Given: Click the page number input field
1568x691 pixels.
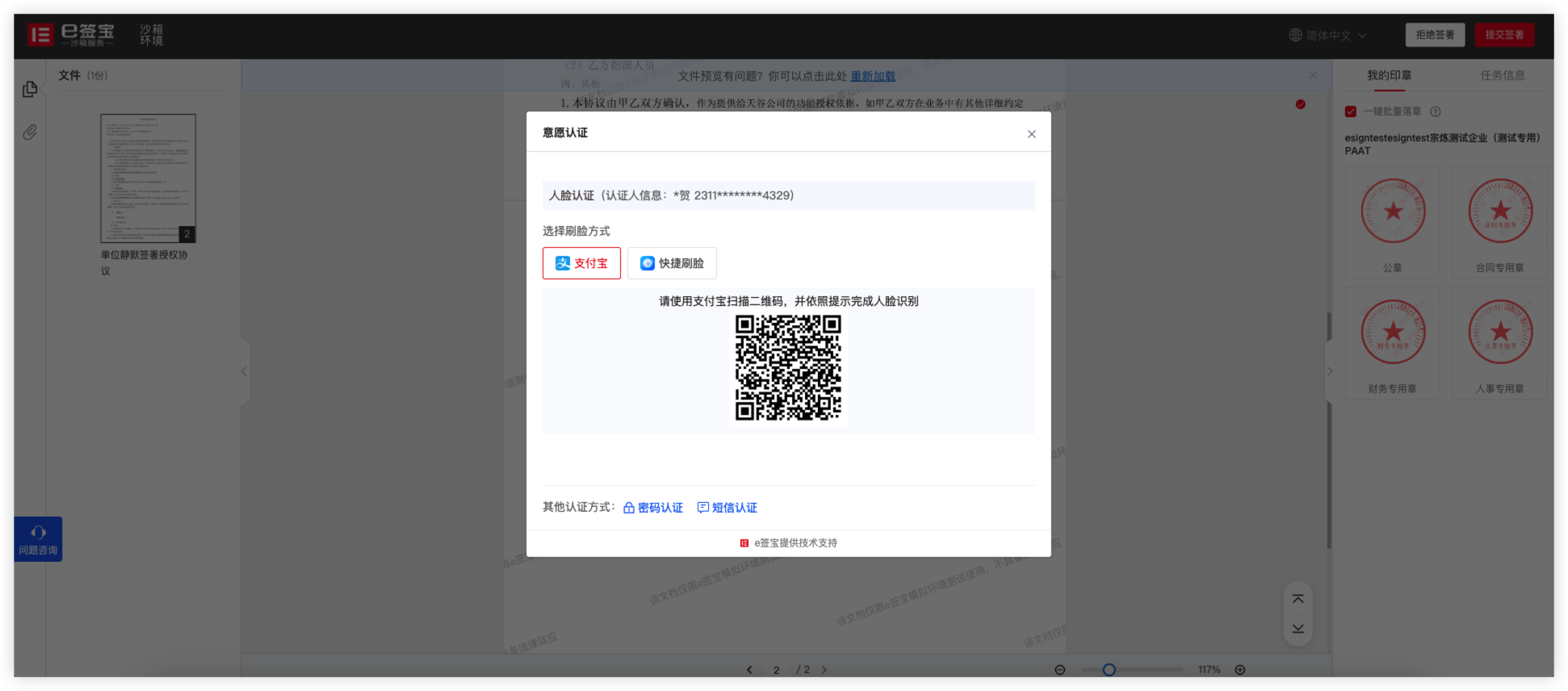Looking at the screenshot, I should [777, 670].
